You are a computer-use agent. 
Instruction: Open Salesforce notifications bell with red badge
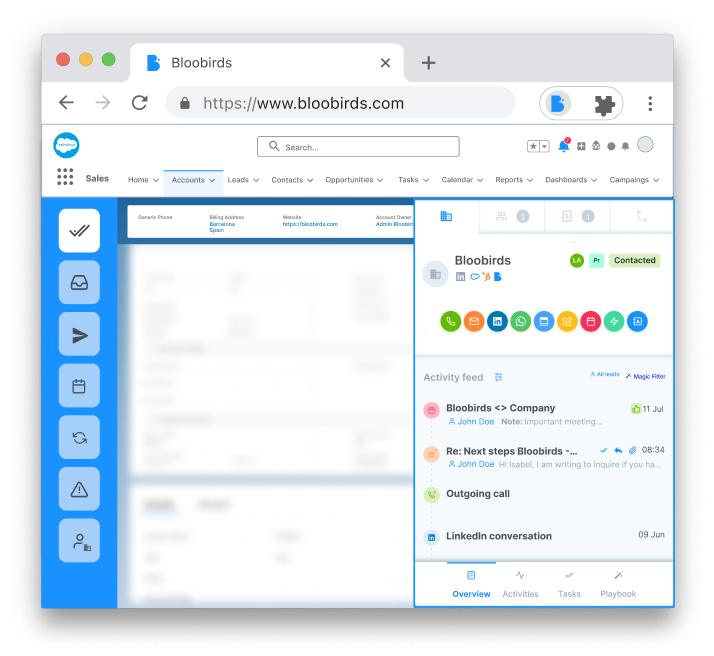[564, 146]
